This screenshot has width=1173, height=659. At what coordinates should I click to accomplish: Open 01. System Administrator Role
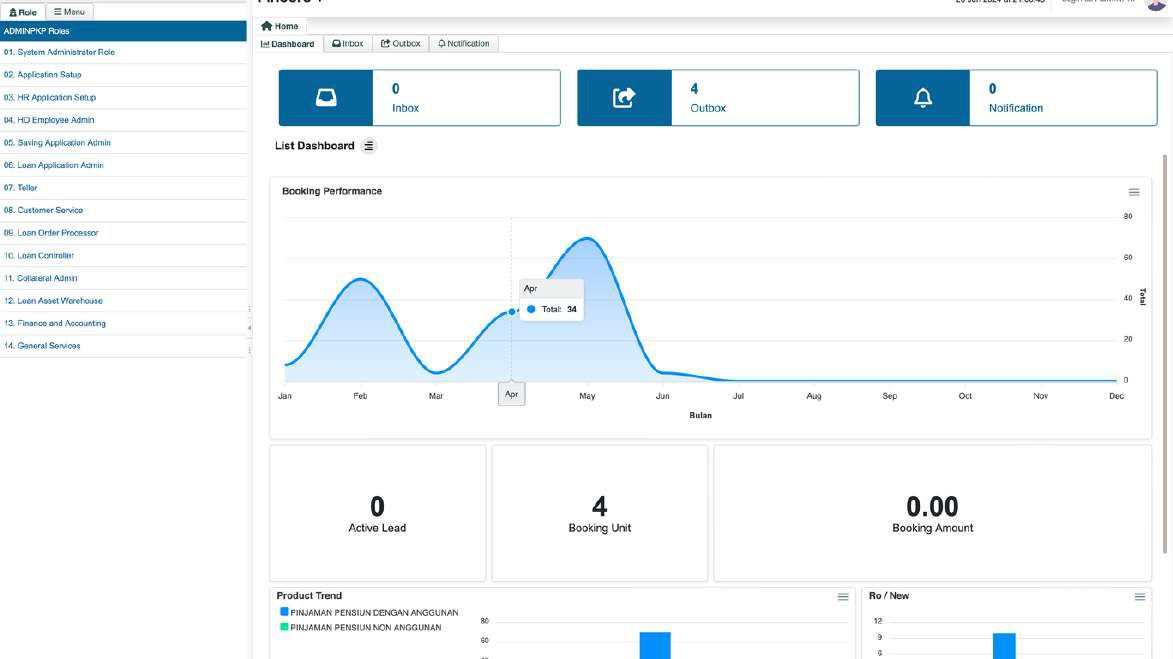click(123, 52)
